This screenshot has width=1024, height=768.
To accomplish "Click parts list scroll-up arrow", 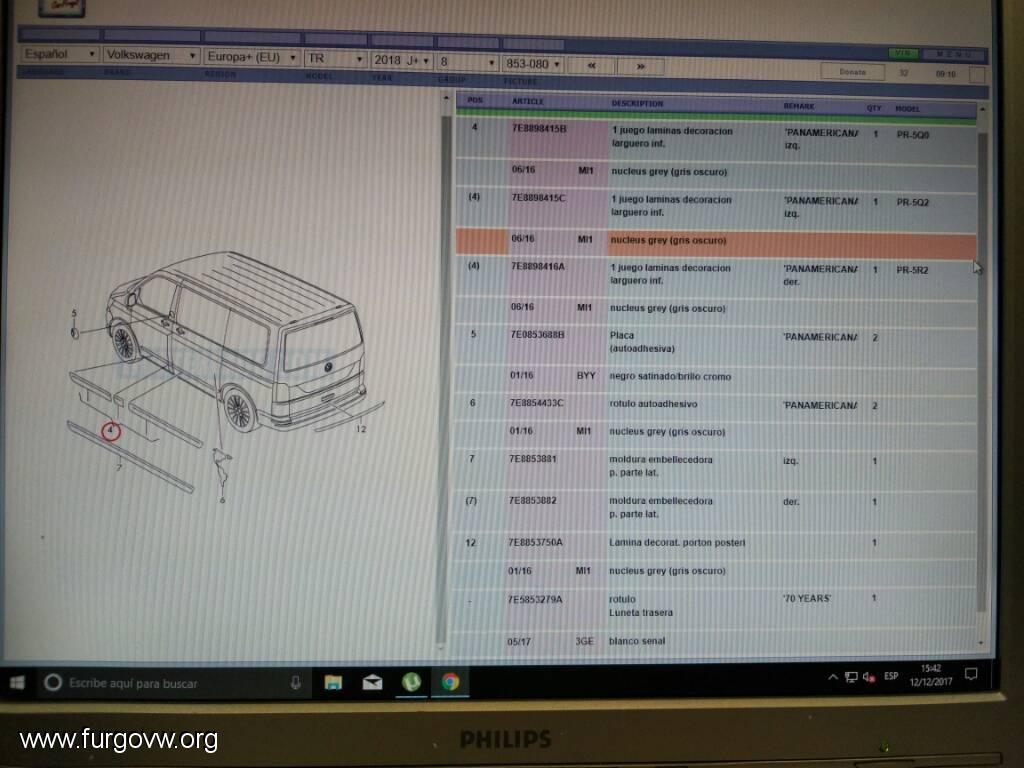I will click(982, 109).
